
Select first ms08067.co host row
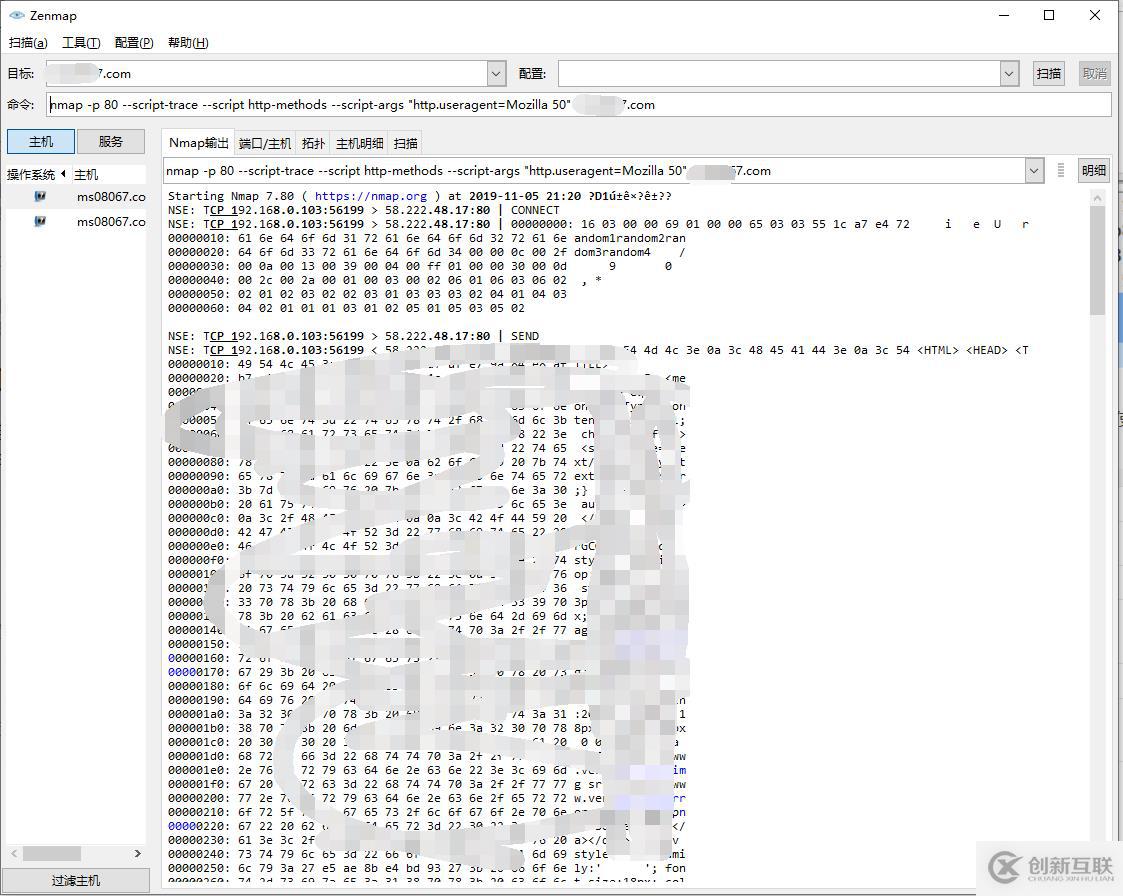[76, 196]
